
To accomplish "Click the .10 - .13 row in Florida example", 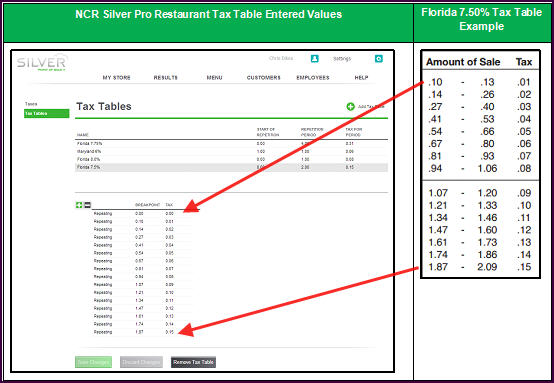I will pyautogui.click(x=479, y=82).
